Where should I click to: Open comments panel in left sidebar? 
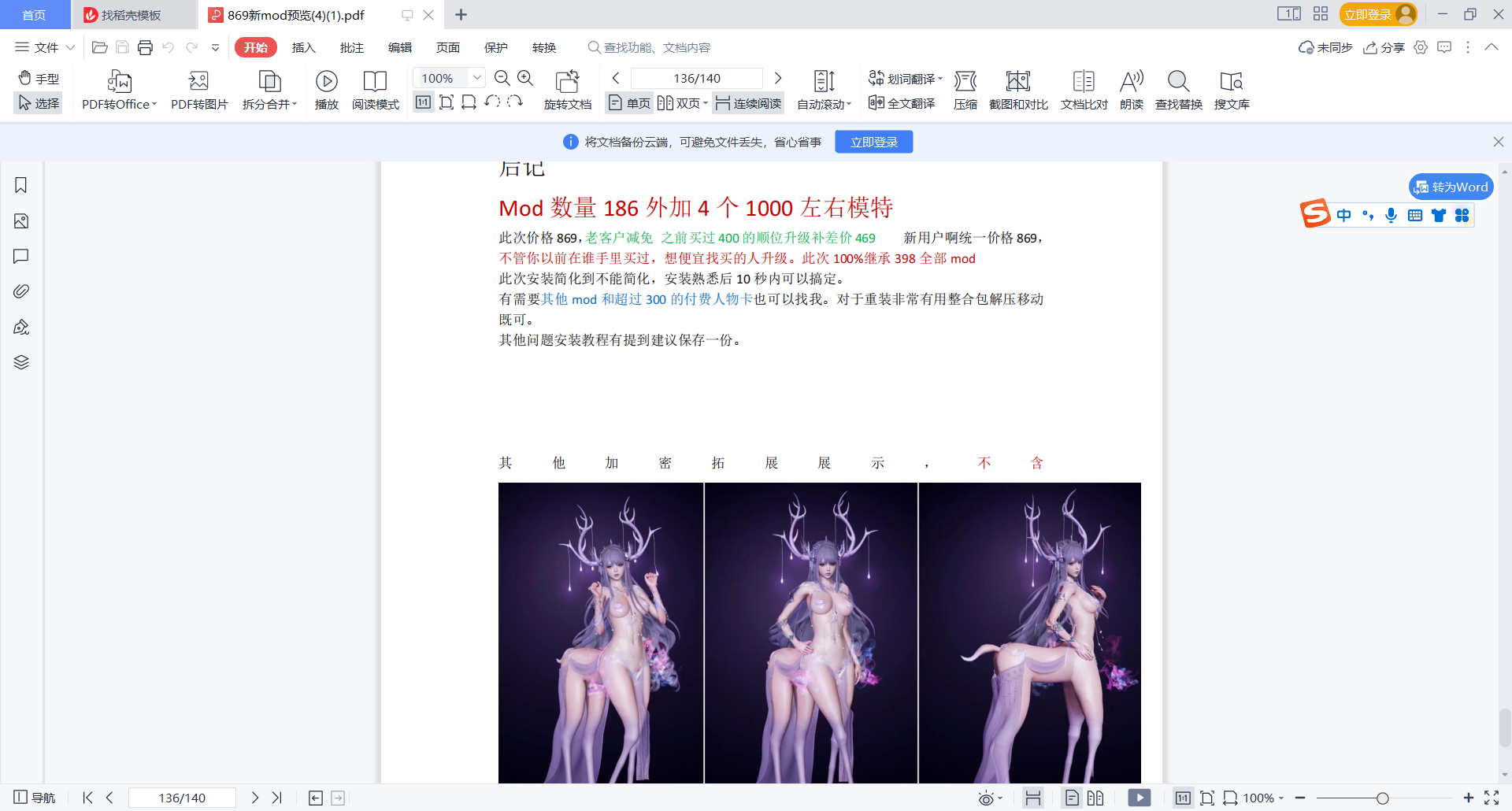(21, 256)
